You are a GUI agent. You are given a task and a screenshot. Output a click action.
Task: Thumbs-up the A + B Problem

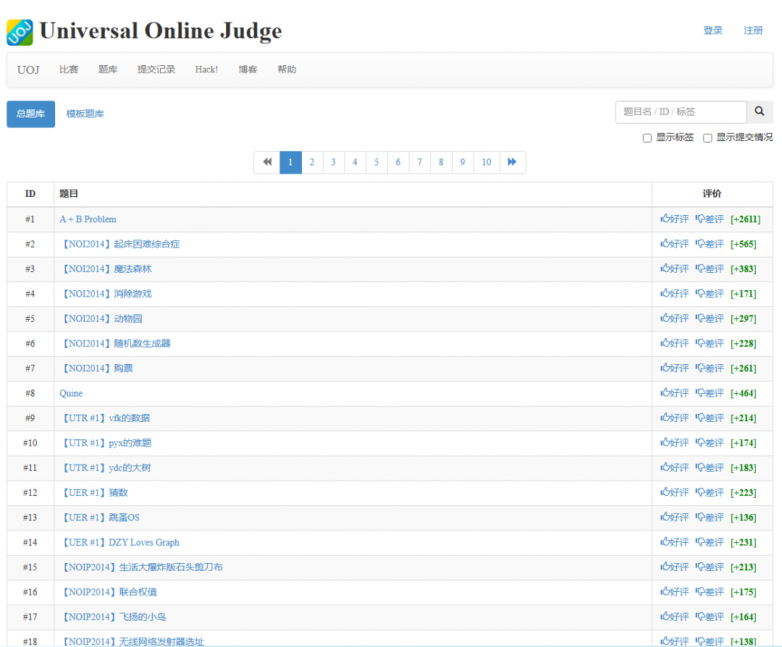[674, 219]
